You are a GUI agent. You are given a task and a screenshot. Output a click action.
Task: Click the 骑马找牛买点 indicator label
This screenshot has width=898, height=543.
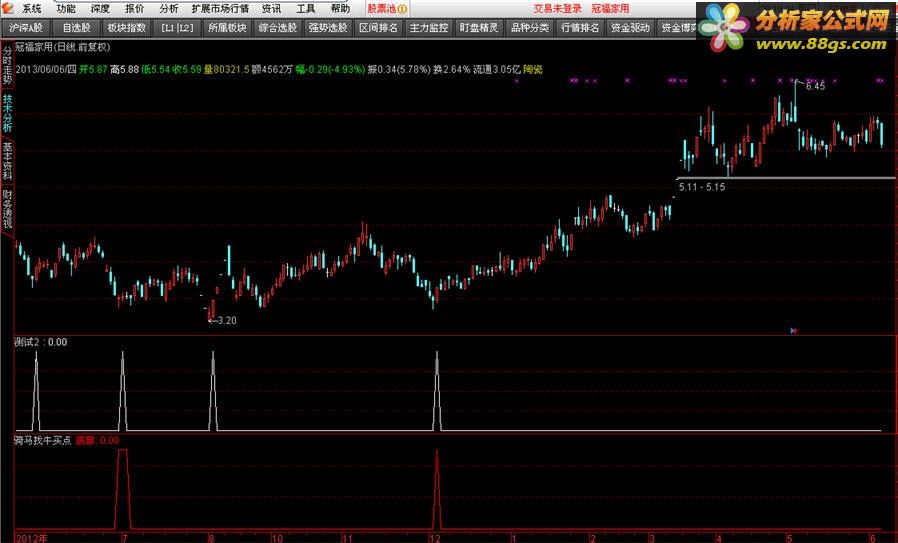[43, 440]
